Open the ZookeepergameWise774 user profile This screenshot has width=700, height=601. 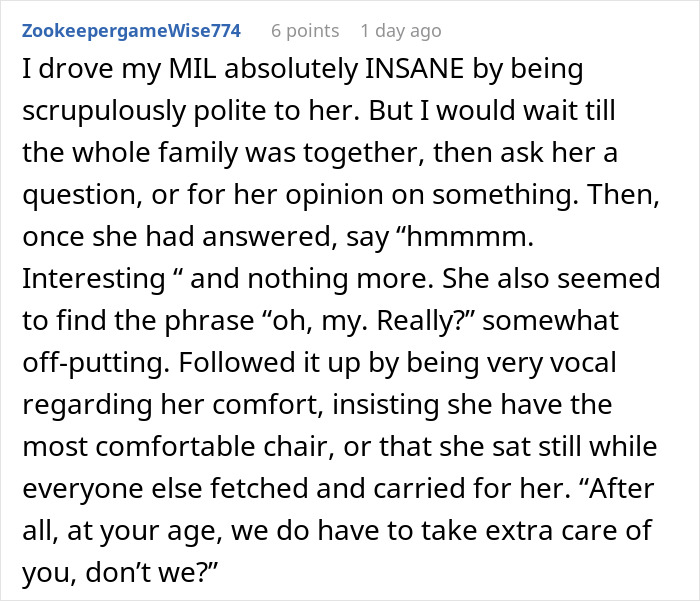click(x=129, y=31)
